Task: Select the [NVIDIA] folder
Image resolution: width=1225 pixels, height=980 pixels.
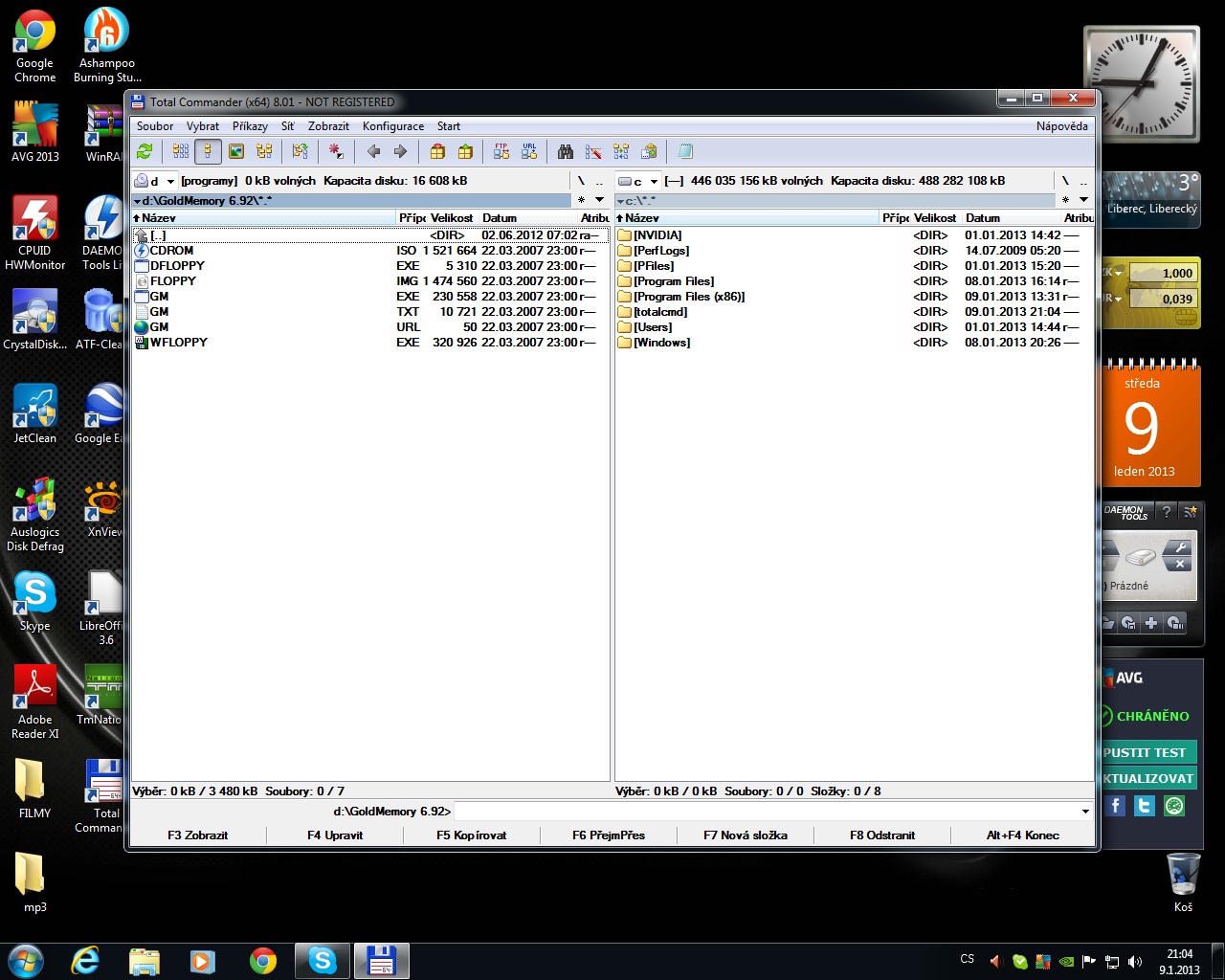Action: (854, 235)
